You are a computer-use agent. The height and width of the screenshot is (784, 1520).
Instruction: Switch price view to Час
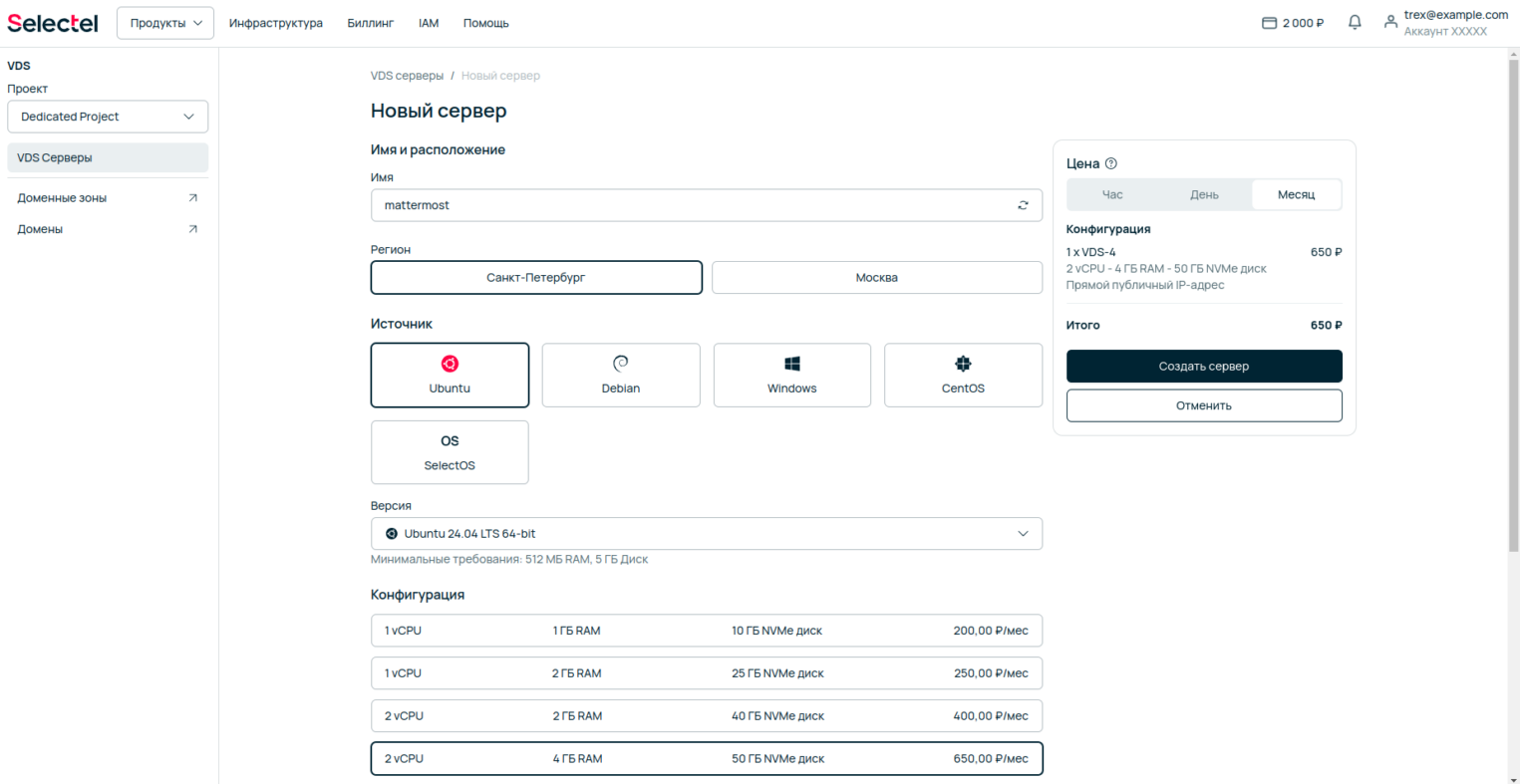(x=1112, y=194)
